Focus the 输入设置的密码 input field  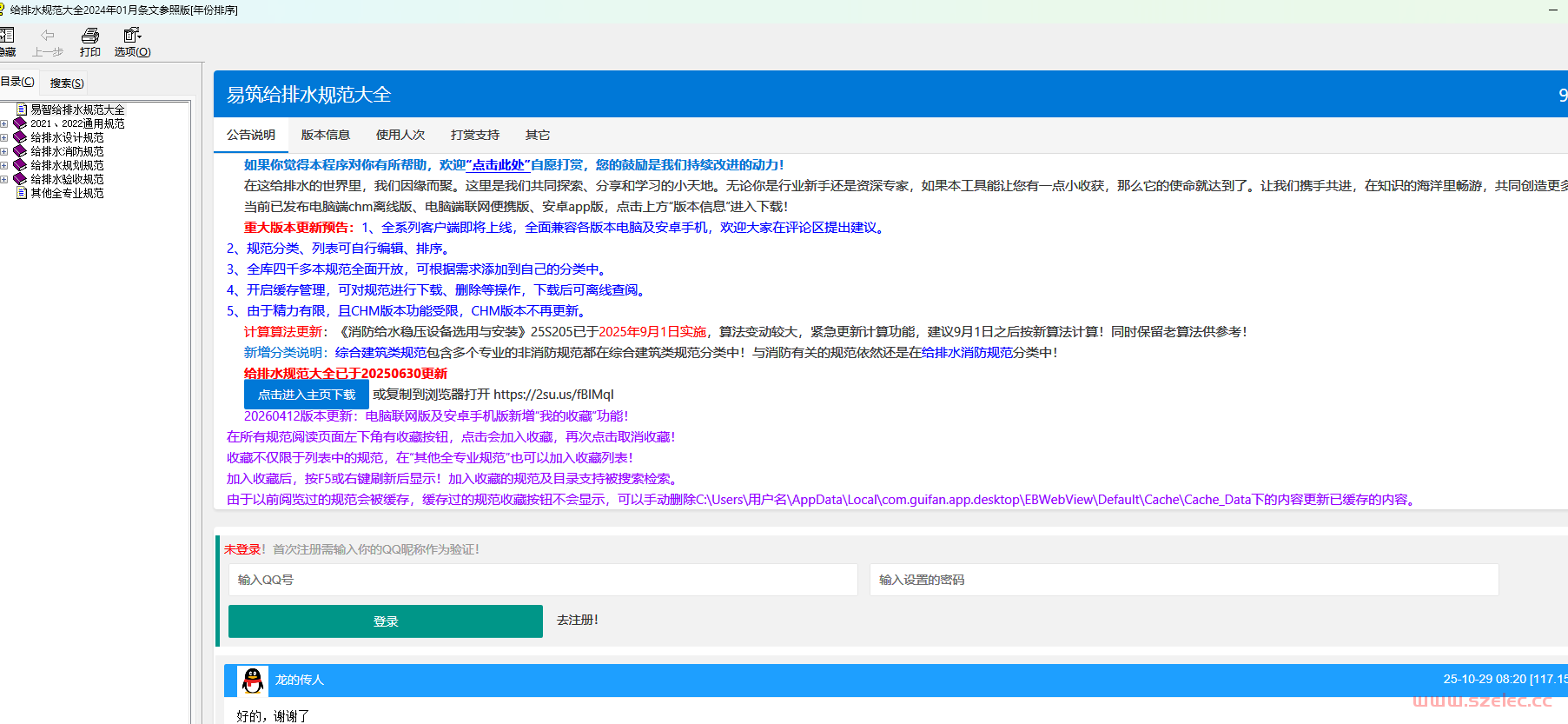point(1184,580)
